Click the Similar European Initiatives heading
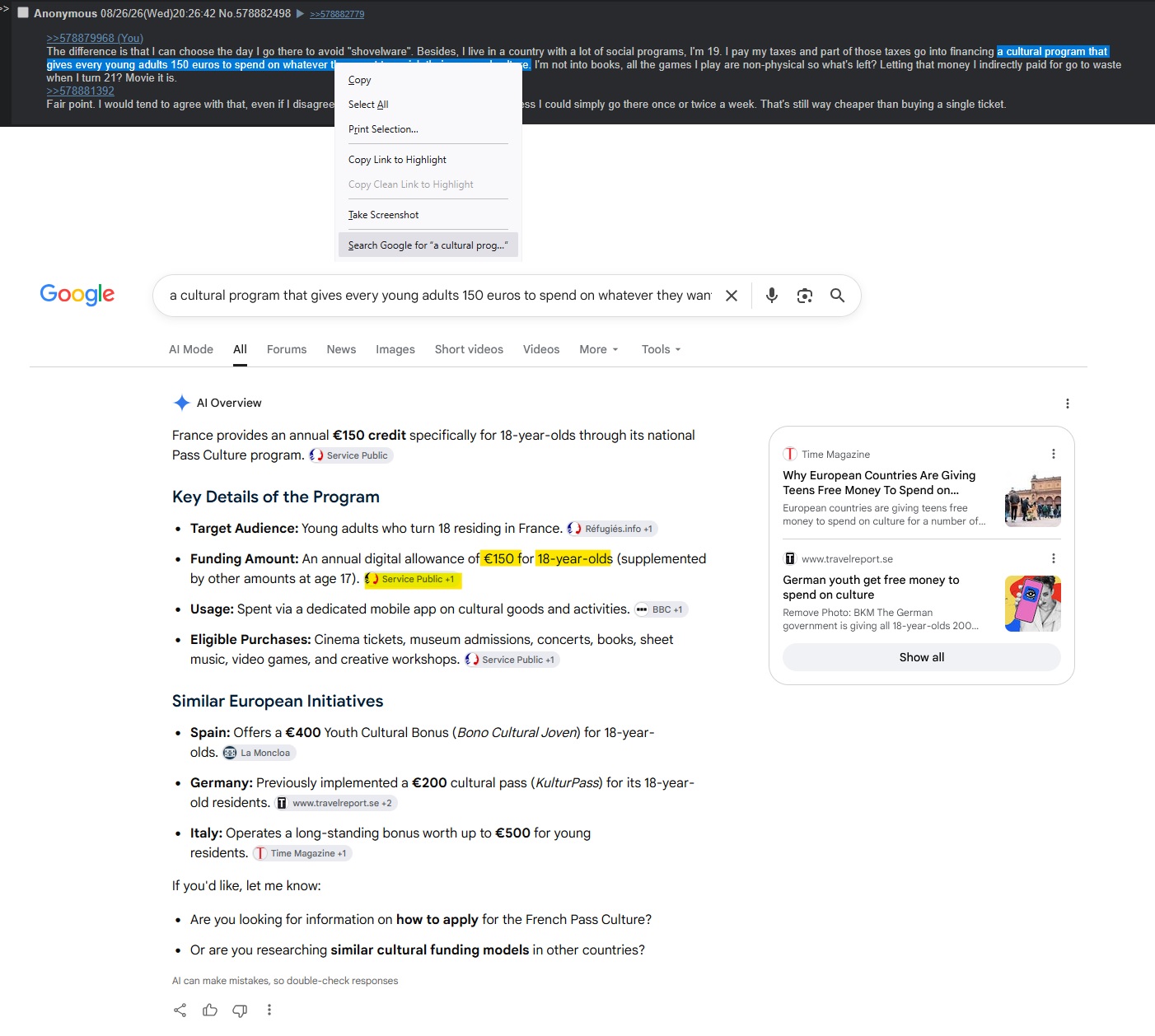1155x1036 pixels. click(x=278, y=701)
